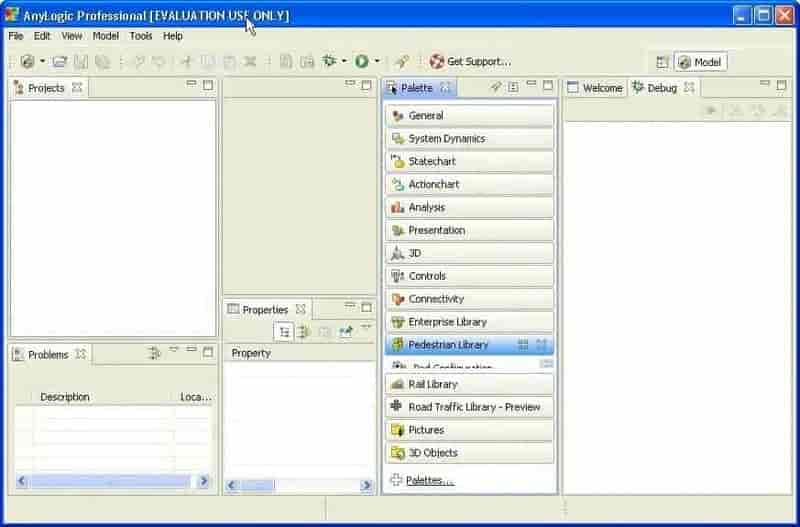The image size is (800, 527).
Task: Expand the Connectivity palette
Action: click(x=469, y=299)
